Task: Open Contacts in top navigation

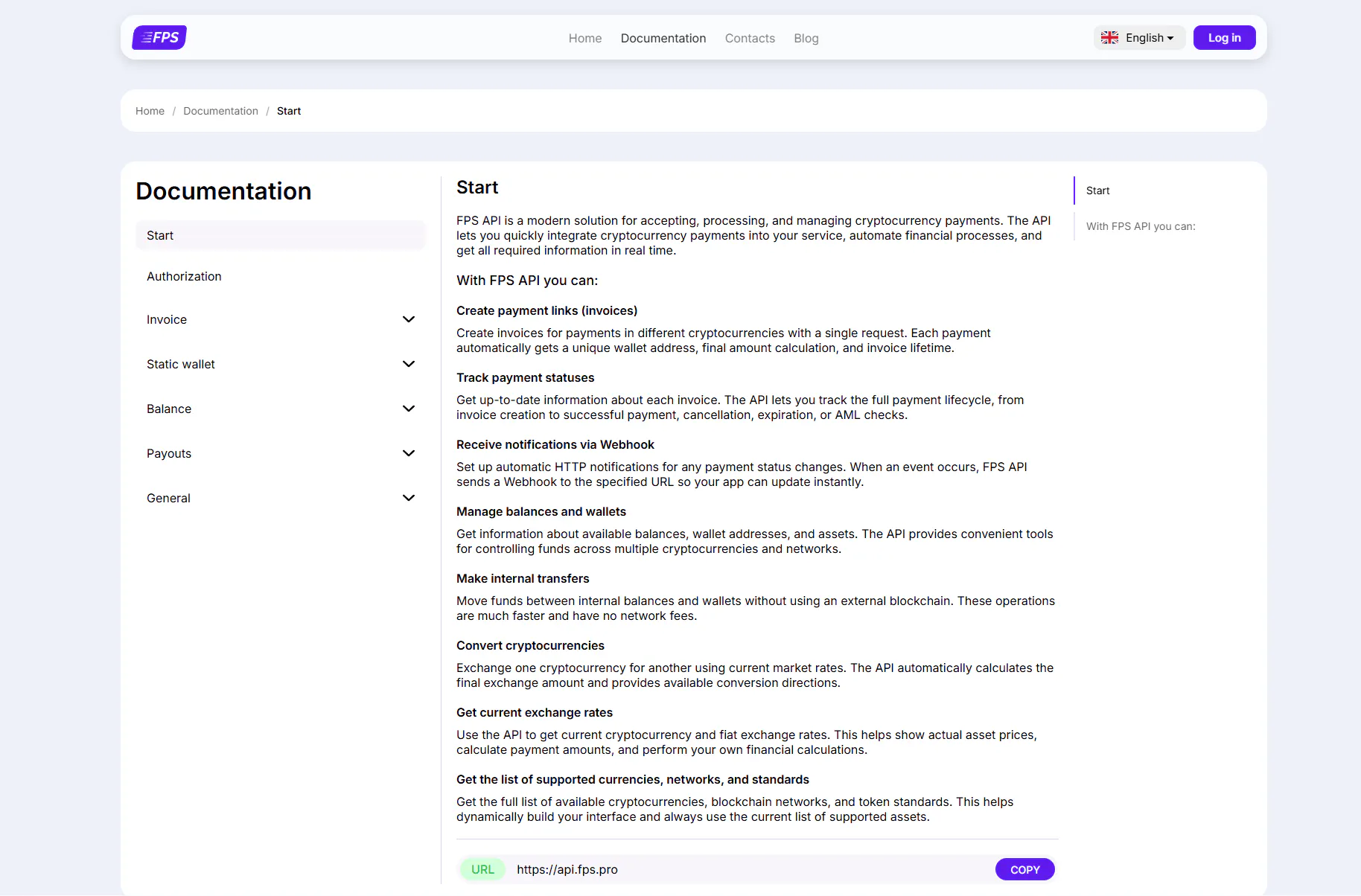Action: [750, 38]
